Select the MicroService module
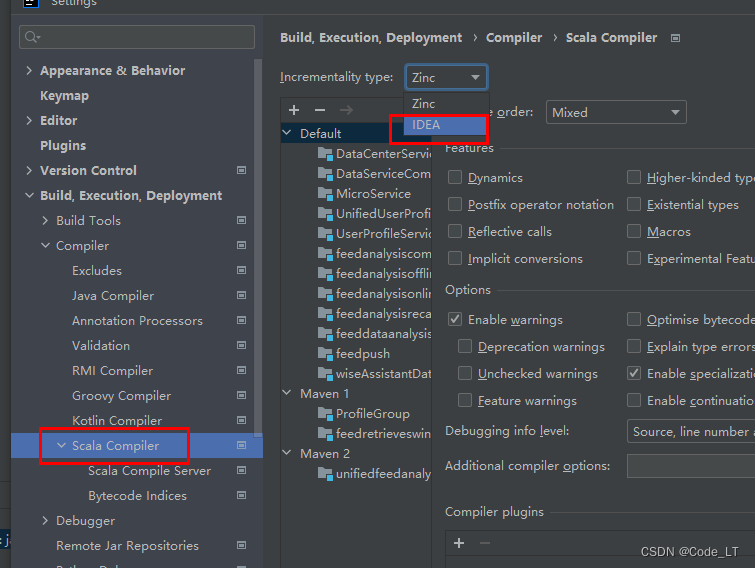This screenshot has height=568, width=755. 364,194
